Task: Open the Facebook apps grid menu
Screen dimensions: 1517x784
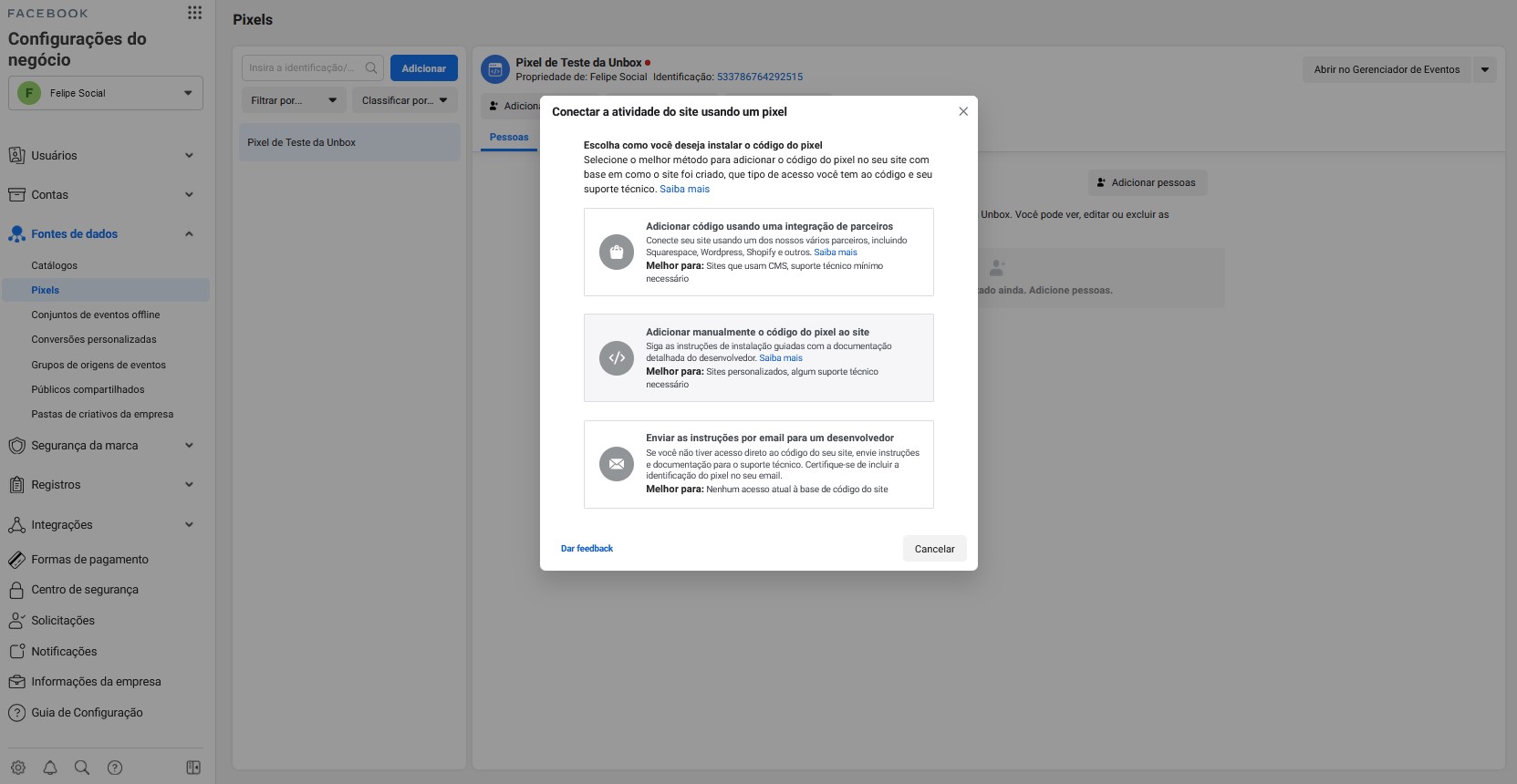Action: pyautogui.click(x=194, y=12)
